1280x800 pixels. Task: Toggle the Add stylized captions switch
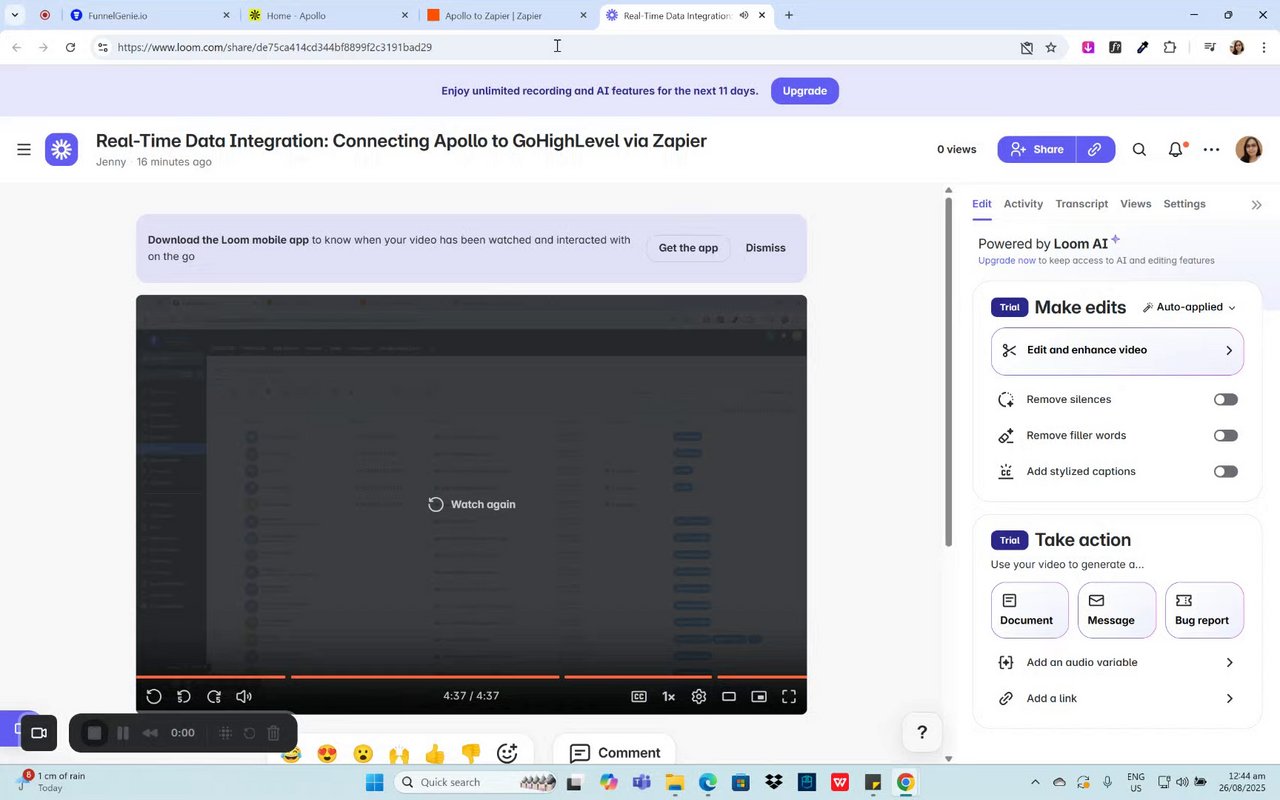pos(1226,471)
